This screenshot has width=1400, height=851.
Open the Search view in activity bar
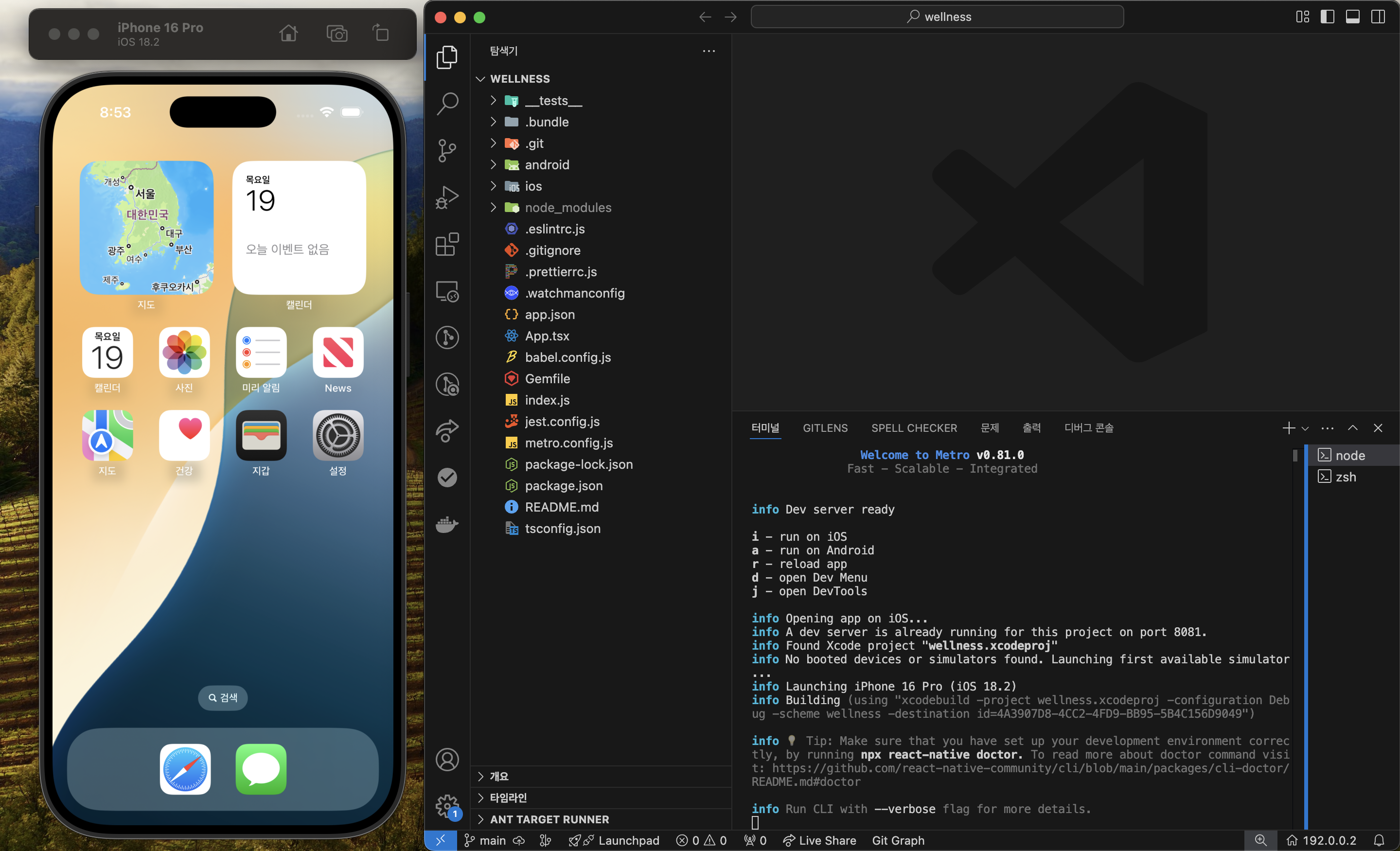[447, 104]
